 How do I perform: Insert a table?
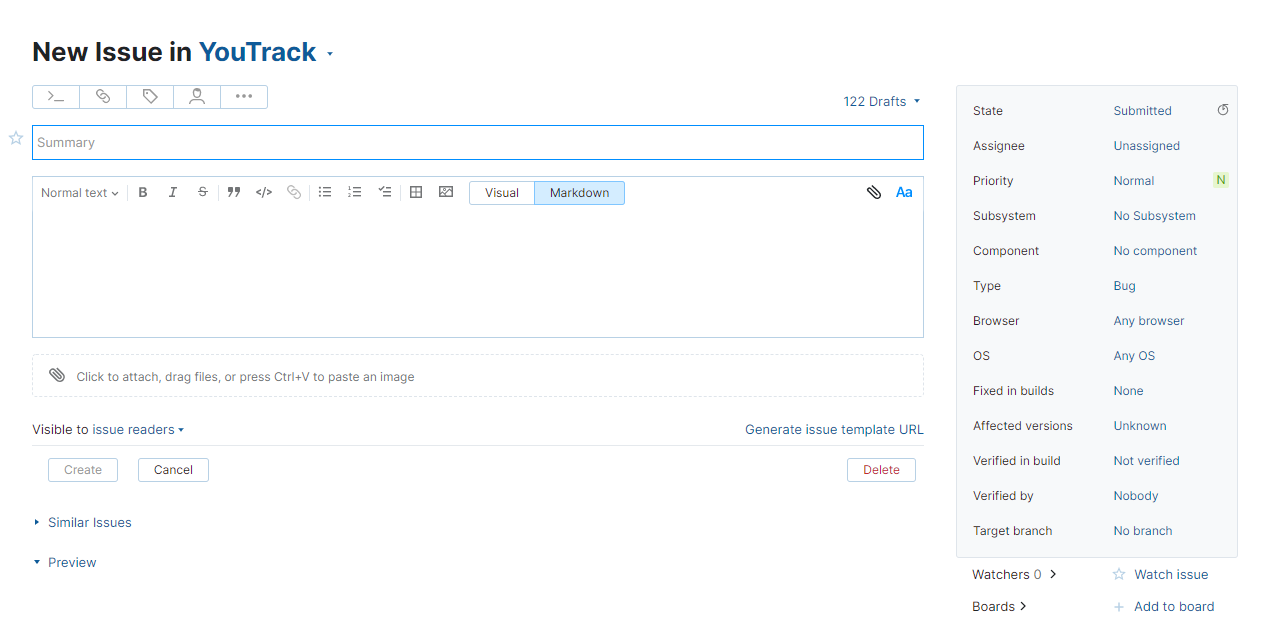click(416, 192)
